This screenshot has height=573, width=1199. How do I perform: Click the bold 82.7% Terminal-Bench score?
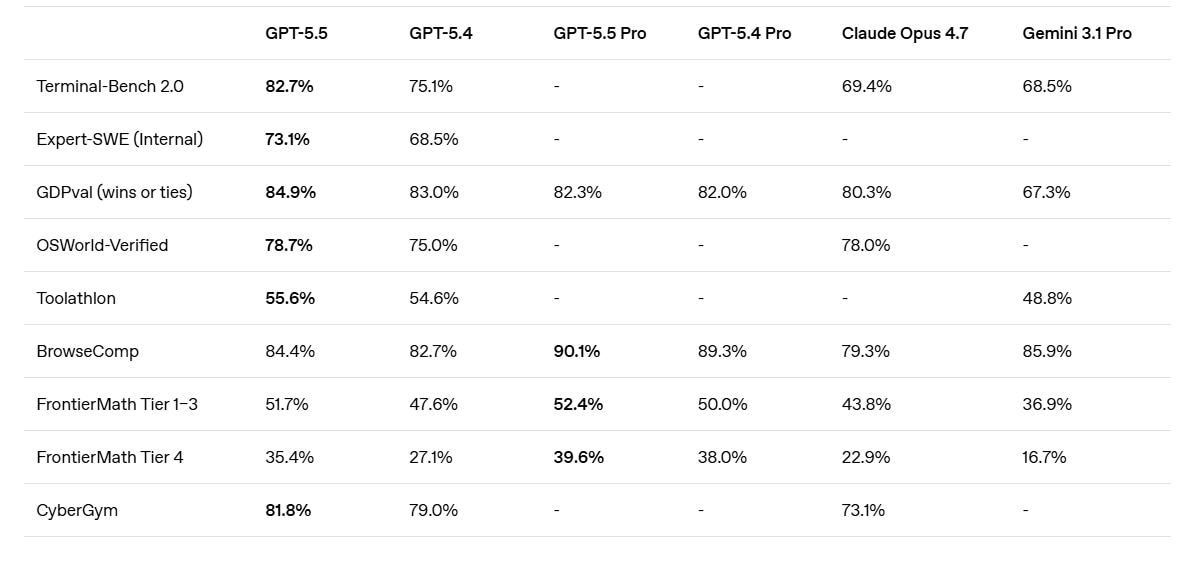click(289, 86)
